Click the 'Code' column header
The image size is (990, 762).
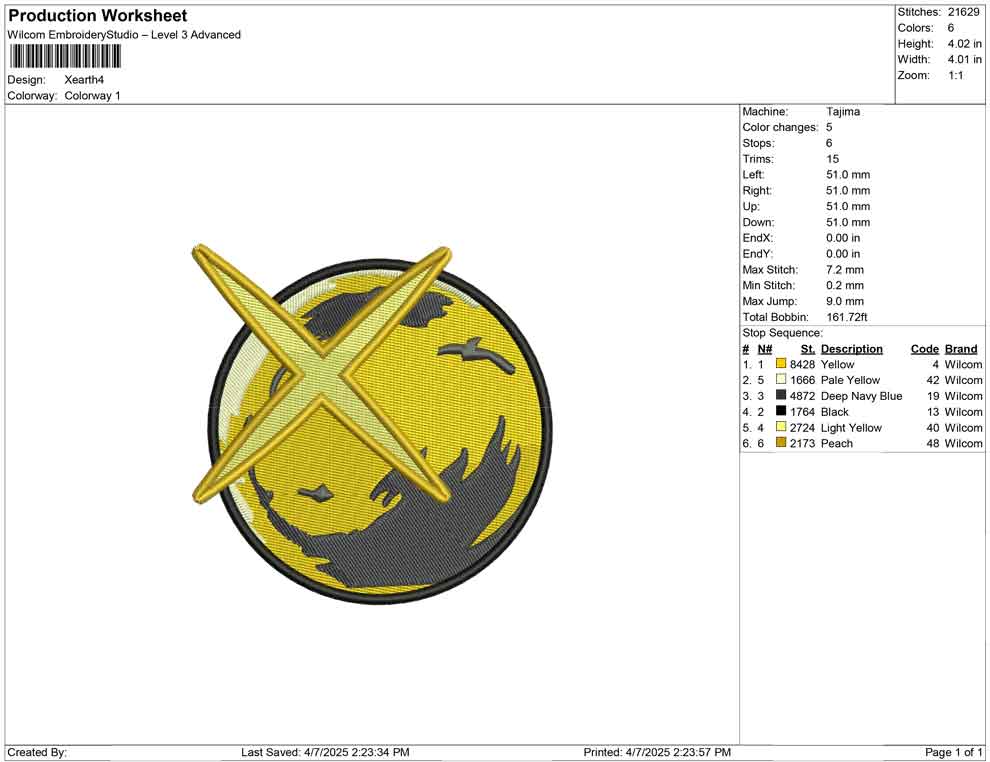[925, 348]
